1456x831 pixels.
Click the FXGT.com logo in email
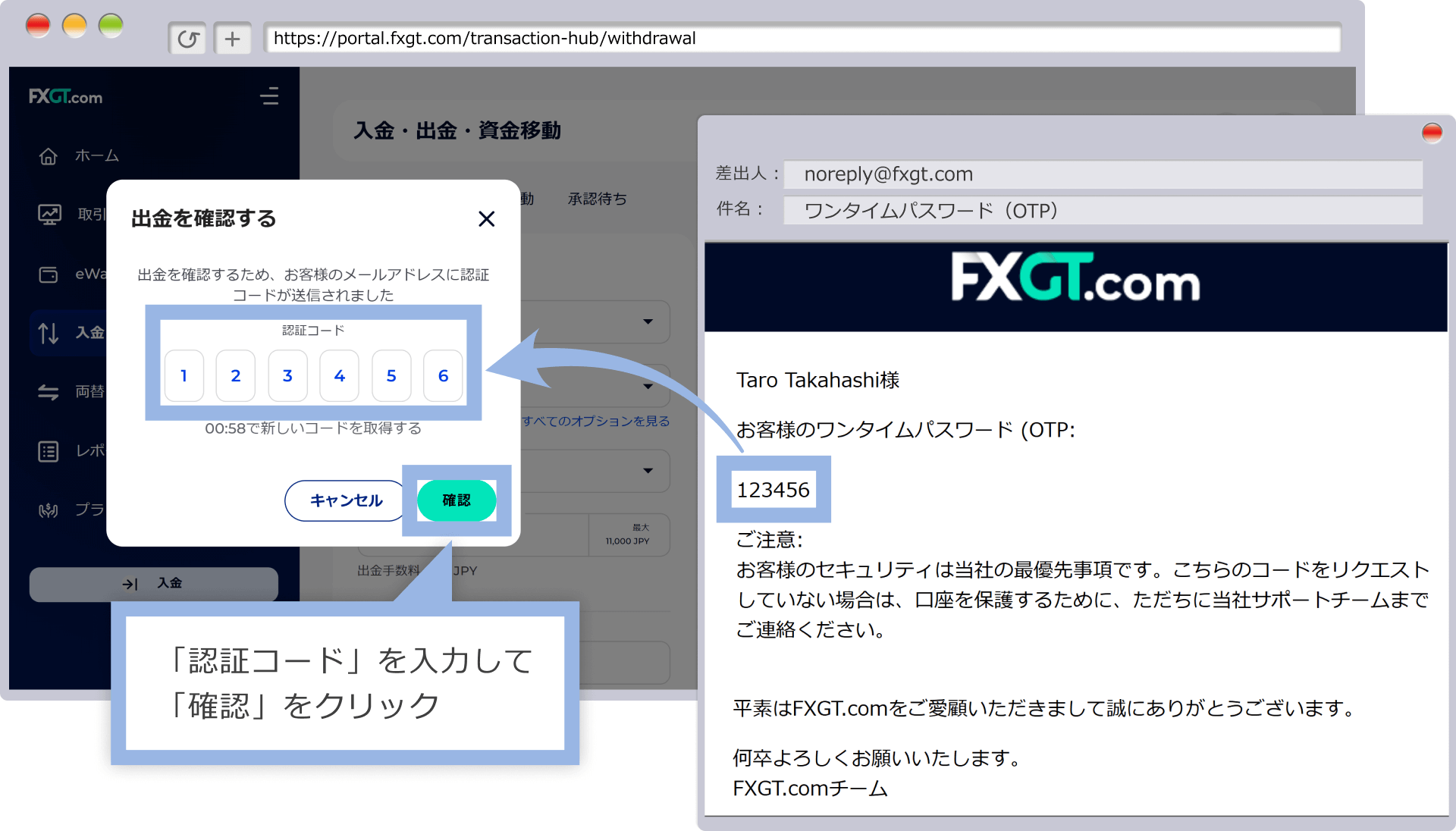pos(1075,278)
